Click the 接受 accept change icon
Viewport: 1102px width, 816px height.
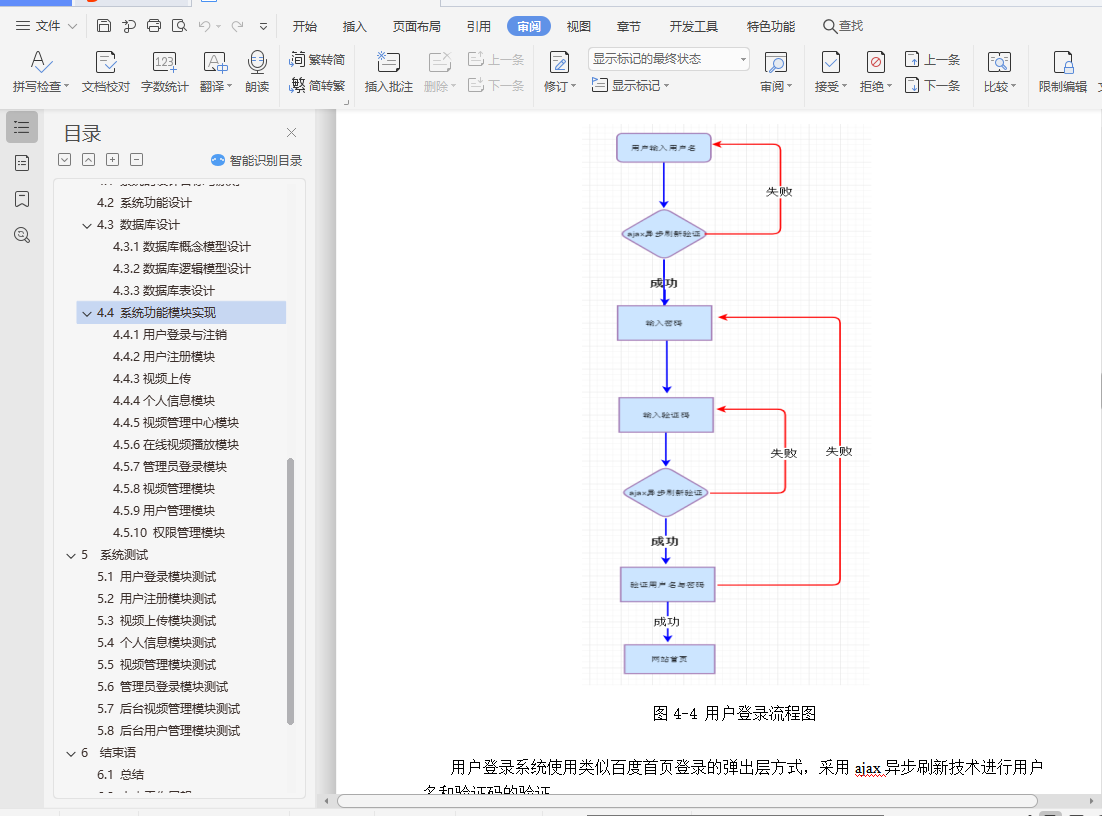coord(831,63)
